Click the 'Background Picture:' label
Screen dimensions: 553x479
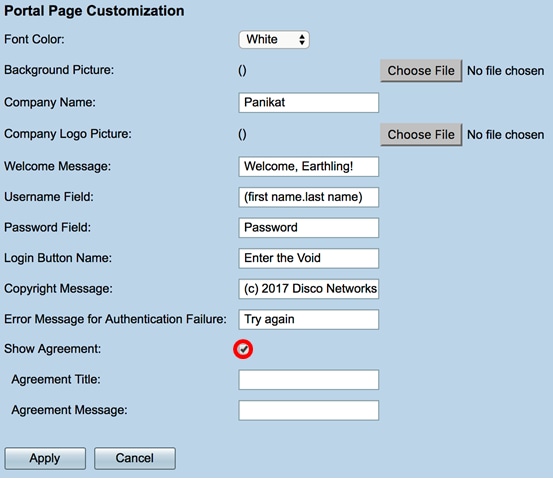tap(59, 70)
